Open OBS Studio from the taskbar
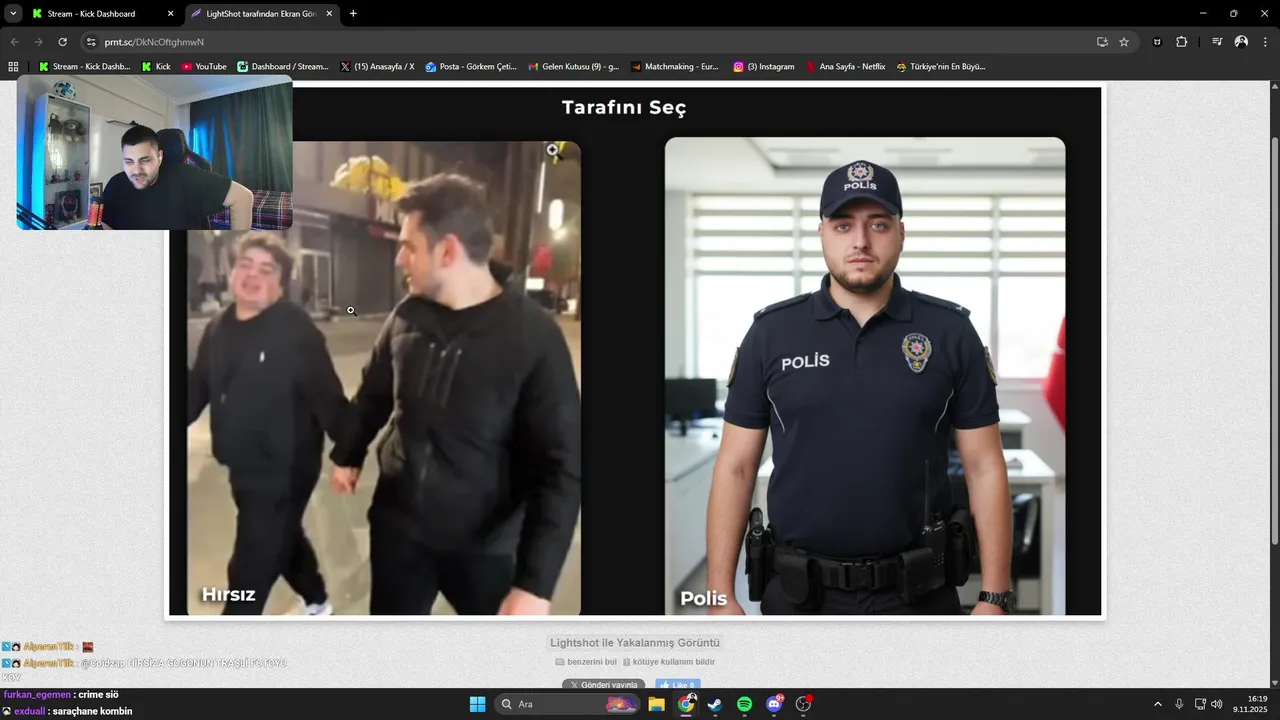 pyautogui.click(x=803, y=704)
